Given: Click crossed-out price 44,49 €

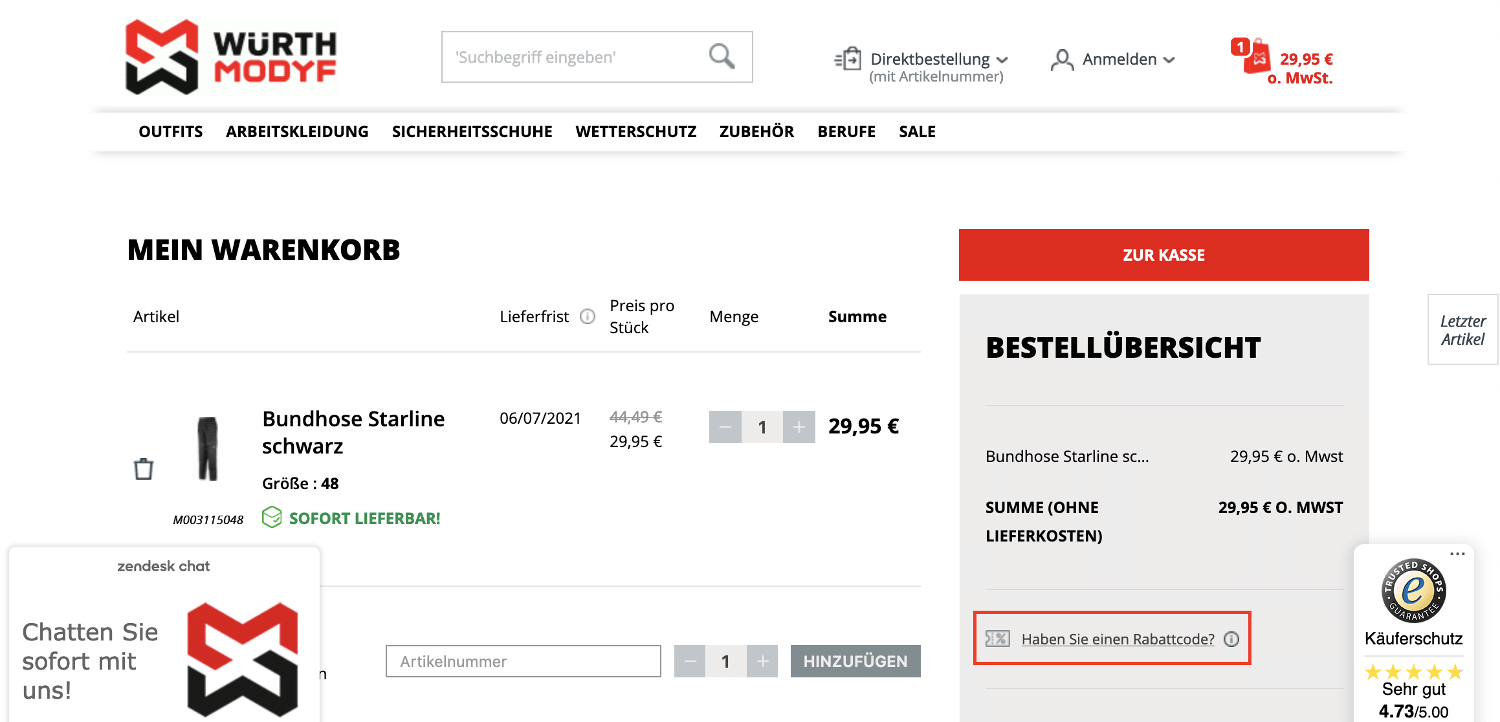Looking at the screenshot, I should pyautogui.click(x=636, y=417).
